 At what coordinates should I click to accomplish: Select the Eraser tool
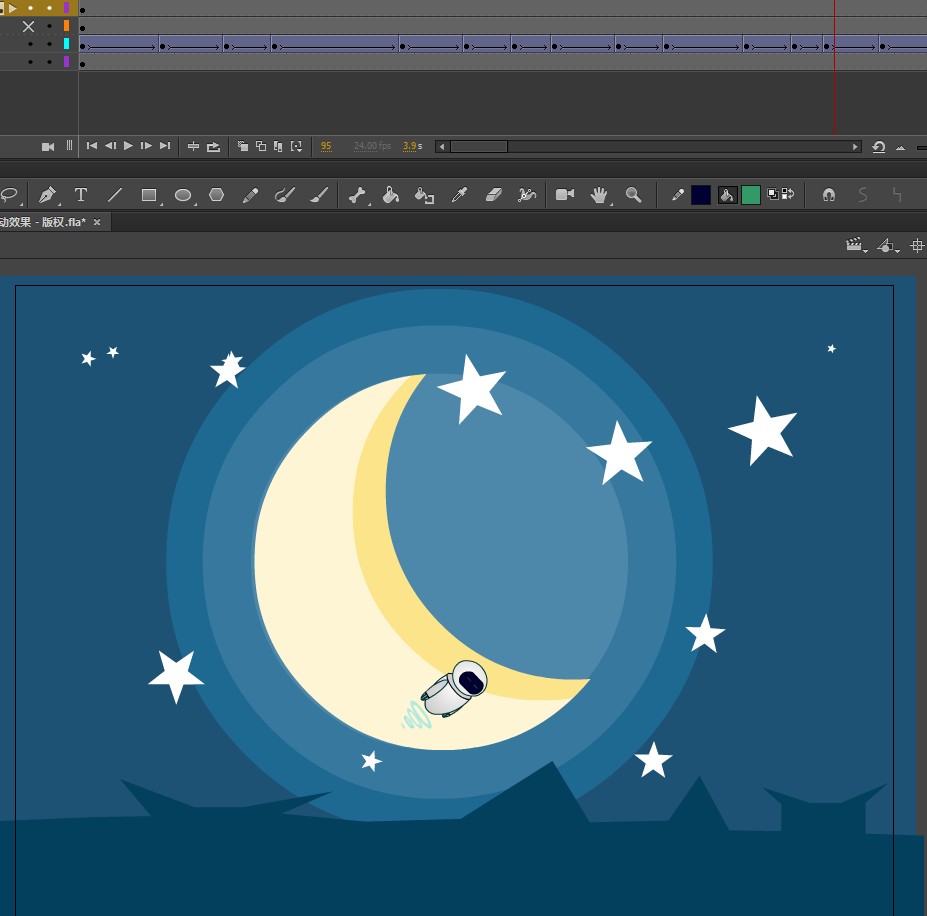493,195
